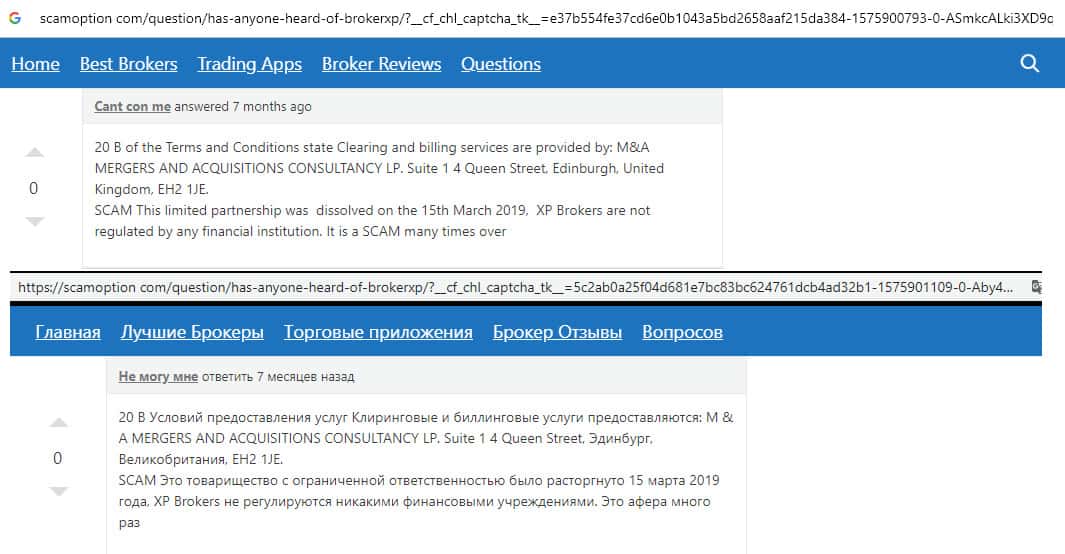Image resolution: width=1065 pixels, height=554 pixels.
Task: Visit the Cant con me author profile
Action: [x=132, y=106]
